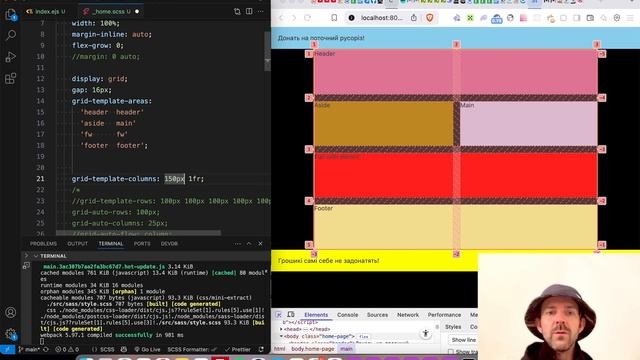Screen dimensions: 640x360
Task: Start Go Live server from status bar
Action: click(147, 350)
